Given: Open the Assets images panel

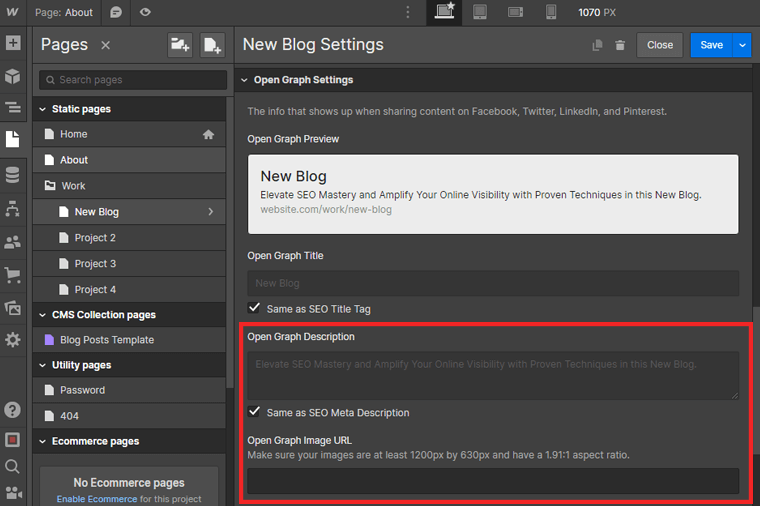Looking at the screenshot, I should (13, 308).
